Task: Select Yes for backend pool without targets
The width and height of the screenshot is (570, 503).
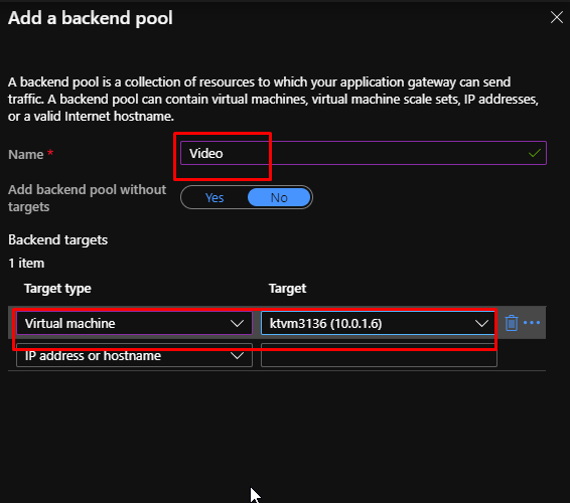Action: tap(214, 197)
